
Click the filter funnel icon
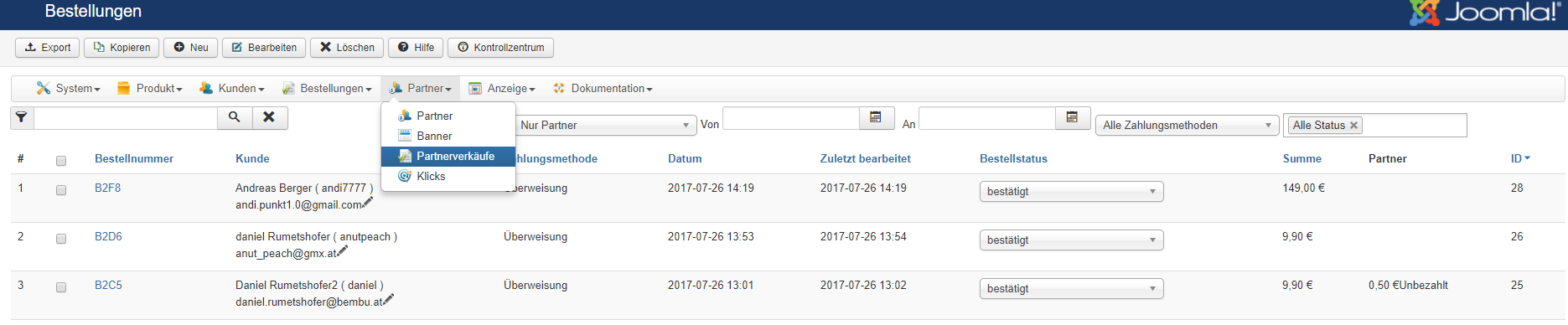click(22, 118)
